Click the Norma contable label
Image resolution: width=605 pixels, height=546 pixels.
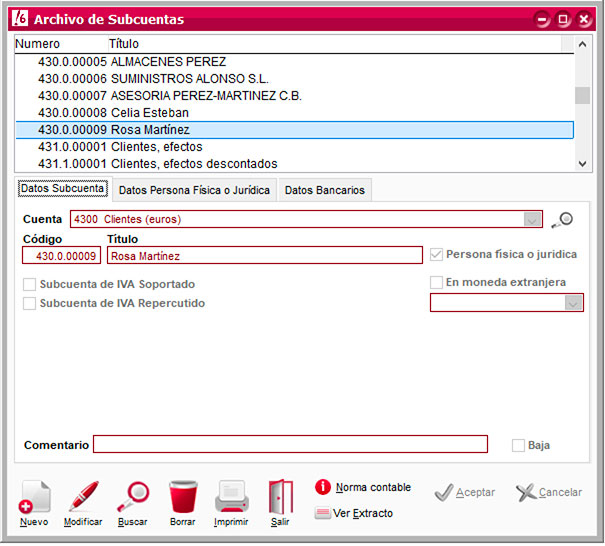tap(373, 487)
